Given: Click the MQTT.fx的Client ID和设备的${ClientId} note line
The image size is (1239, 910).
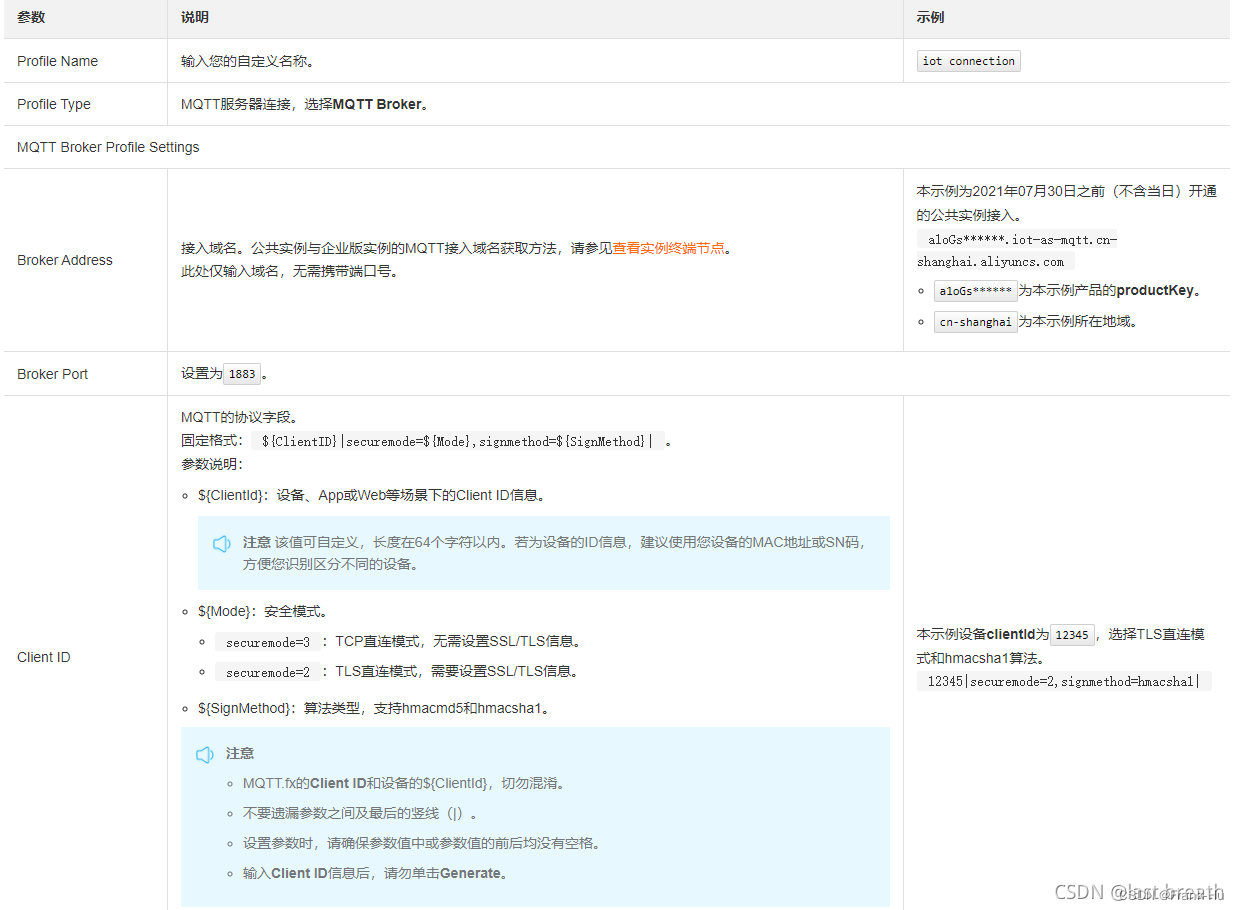Looking at the screenshot, I should tap(405, 783).
